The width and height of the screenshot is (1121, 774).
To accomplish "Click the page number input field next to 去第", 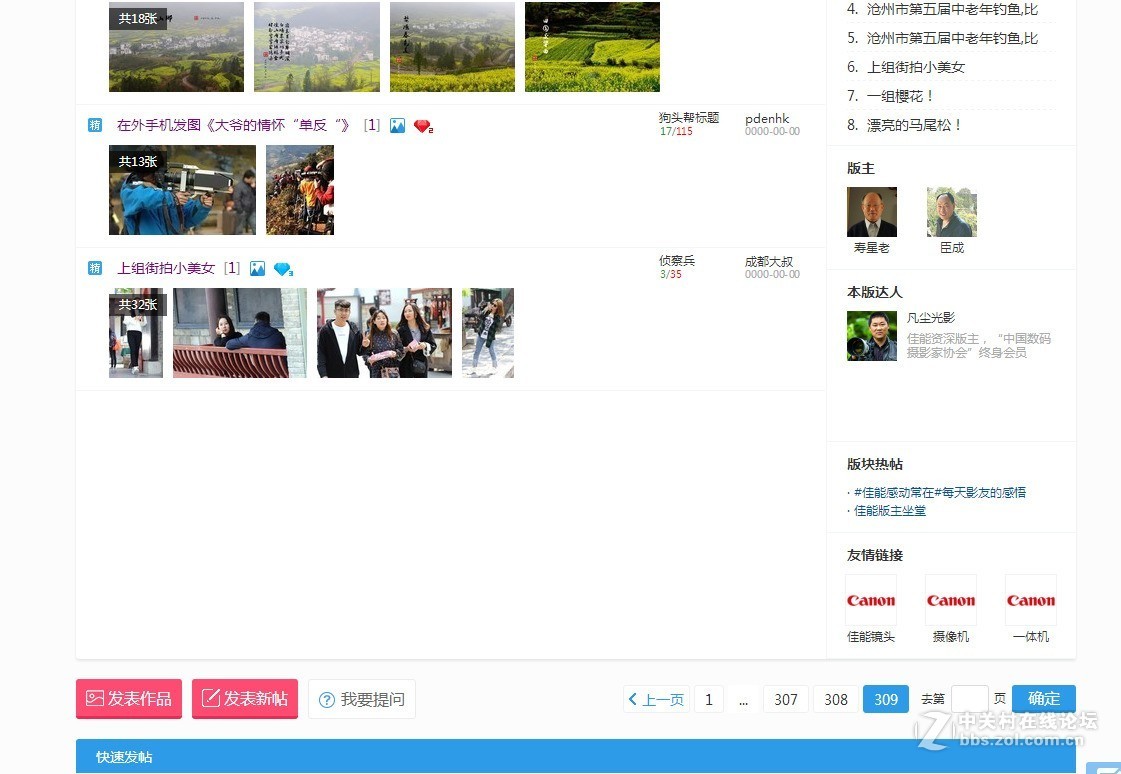I will tap(967, 699).
